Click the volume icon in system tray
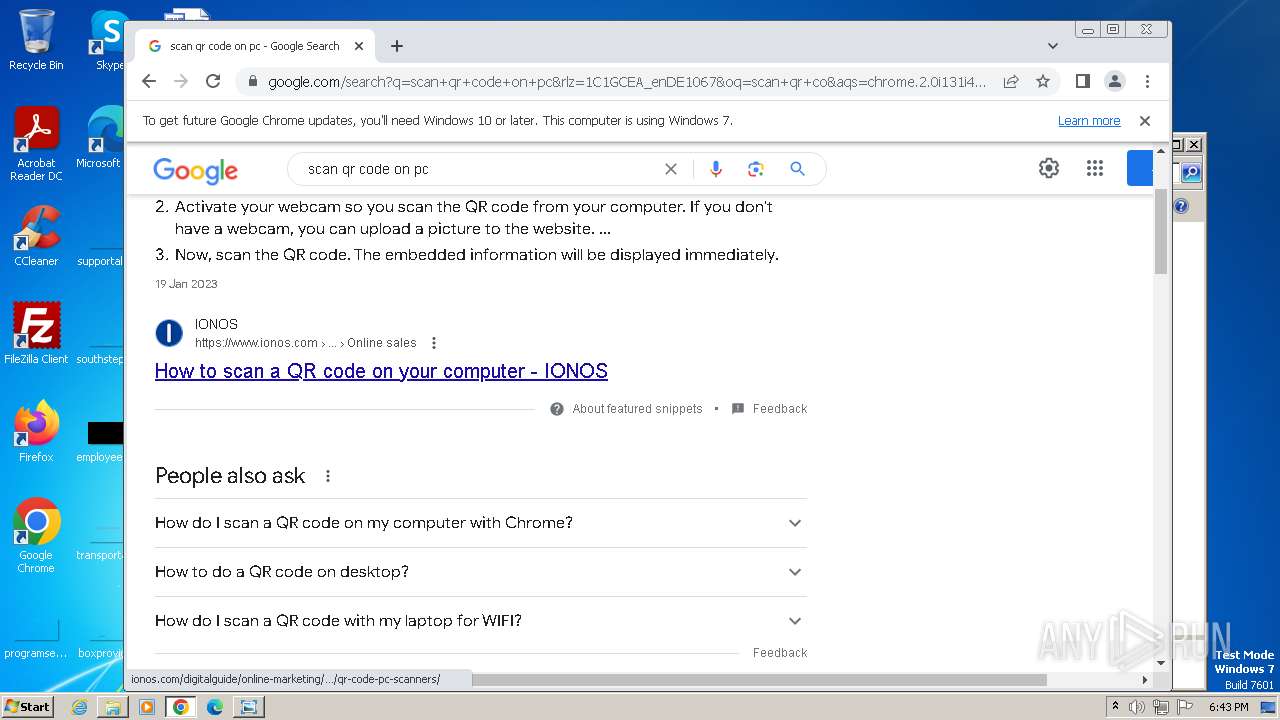Viewport: 1280px width, 720px height. (1137, 707)
